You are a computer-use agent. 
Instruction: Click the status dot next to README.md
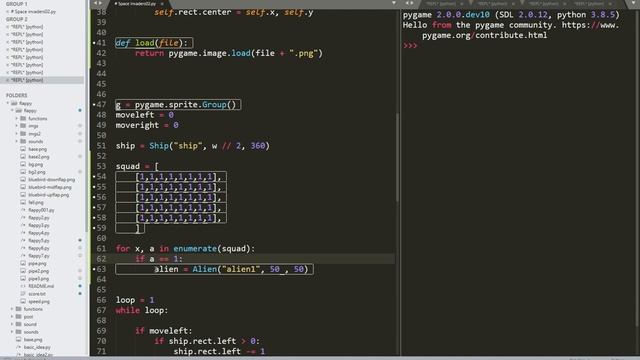[80, 286]
